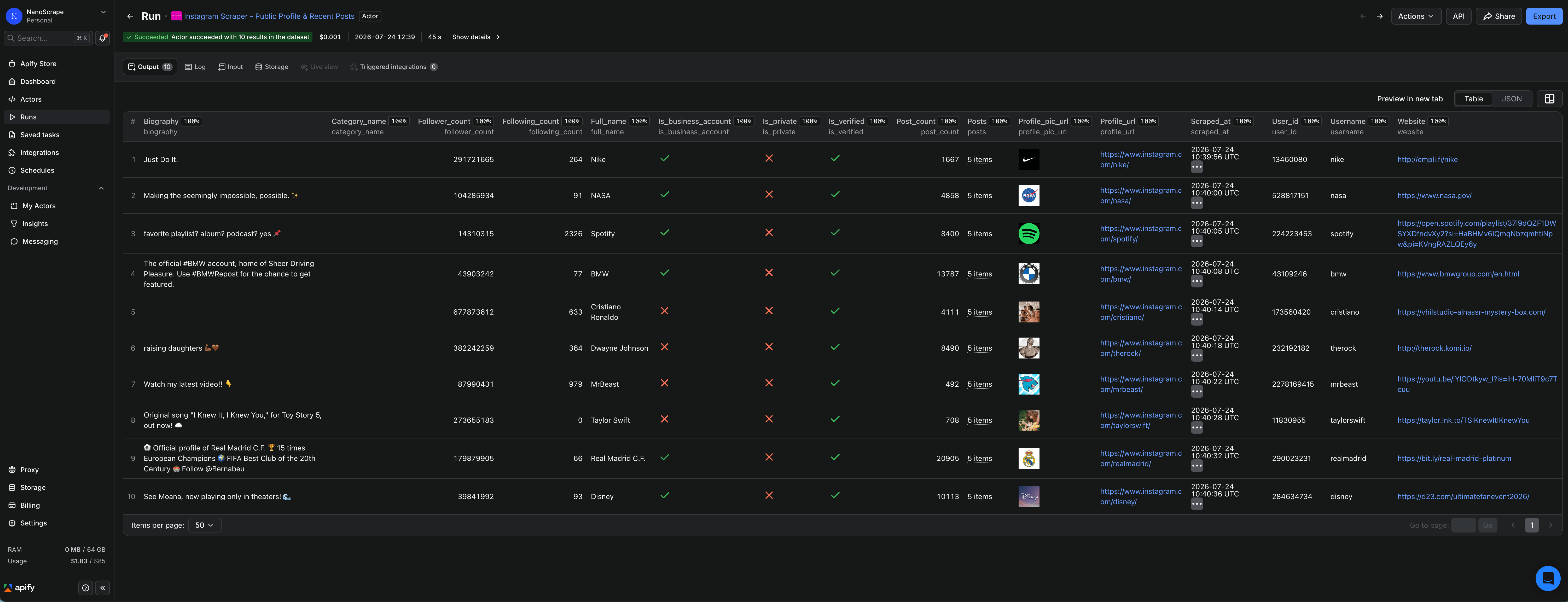Open the Storage tab
This screenshot has height=602, width=1568.
[x=271, y=67]
